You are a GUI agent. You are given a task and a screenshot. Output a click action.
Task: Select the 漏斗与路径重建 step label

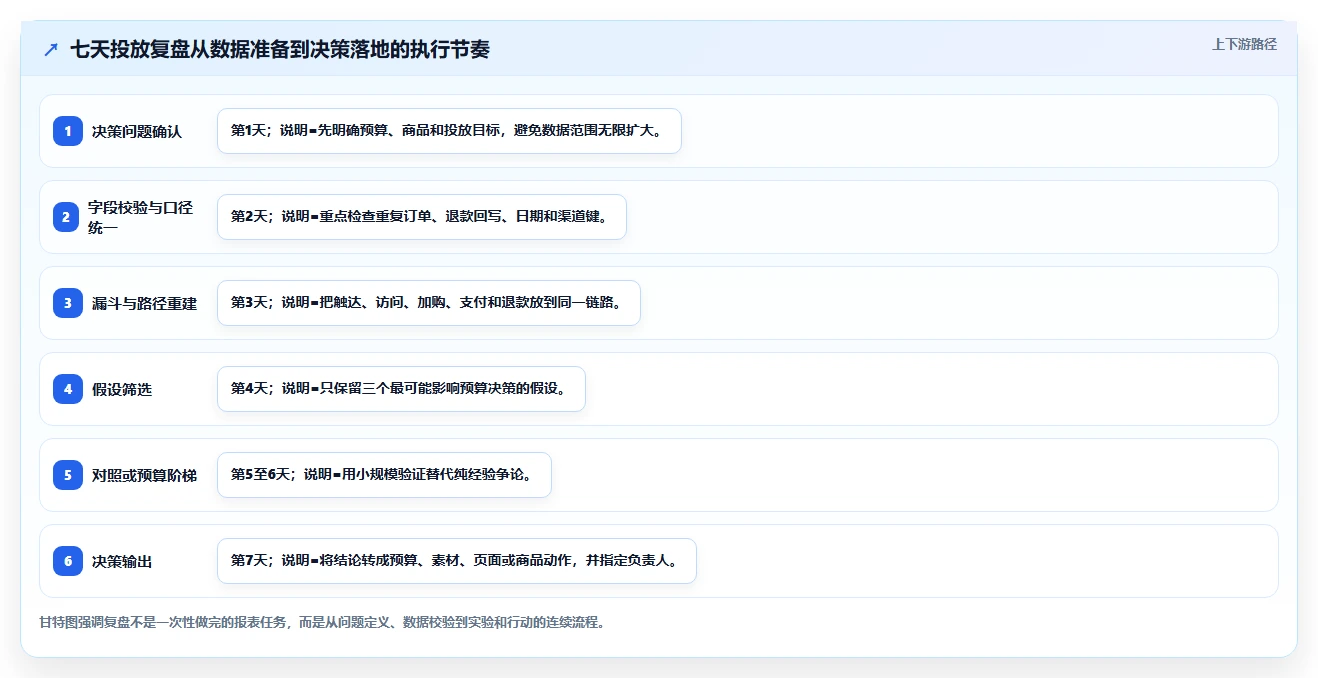click(x=144, y=303)
